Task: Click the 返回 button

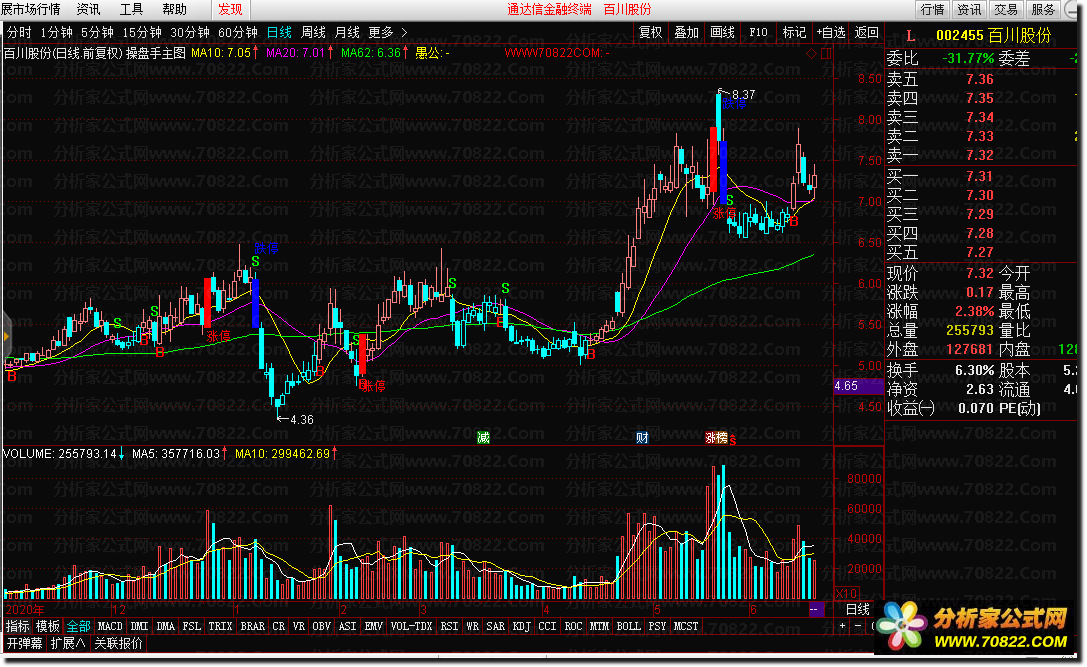Action: [867, 33]
